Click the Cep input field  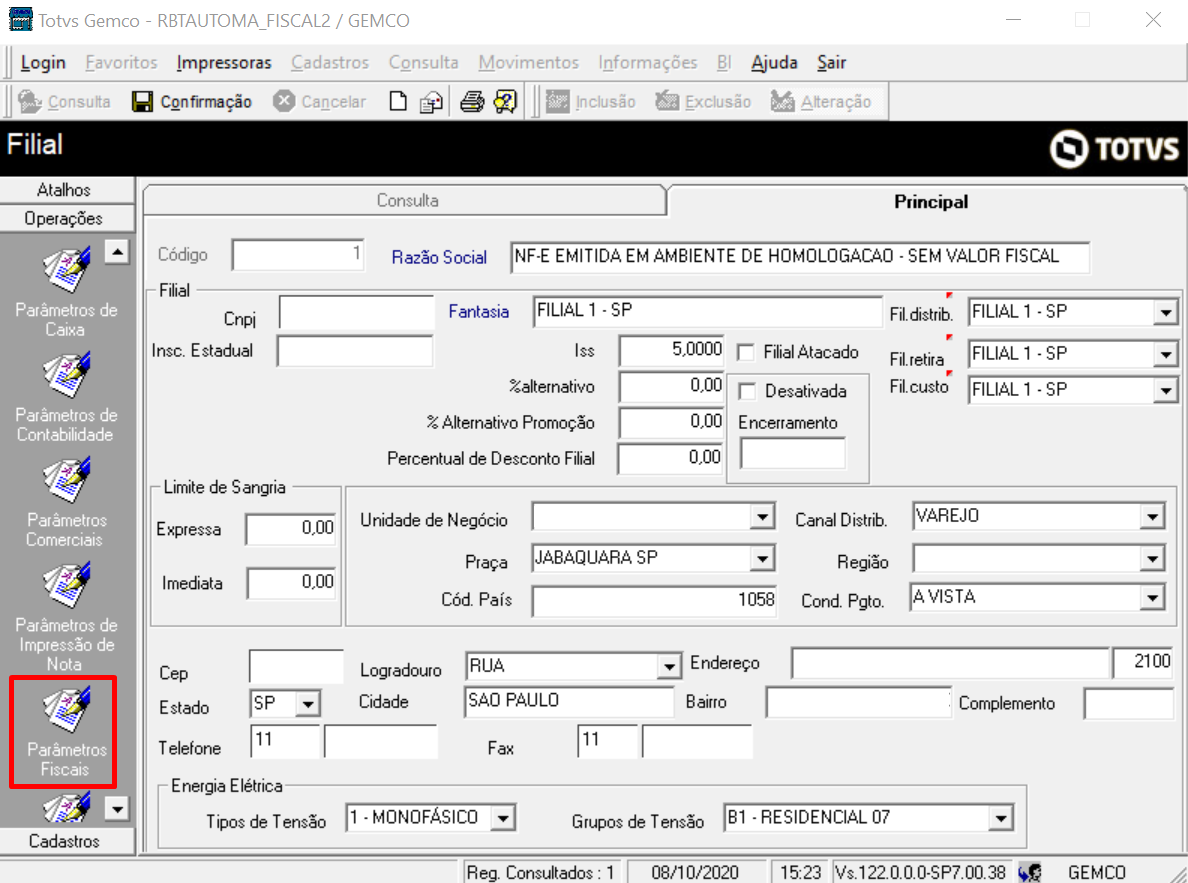pyautogui.click(x=296, y=666)
